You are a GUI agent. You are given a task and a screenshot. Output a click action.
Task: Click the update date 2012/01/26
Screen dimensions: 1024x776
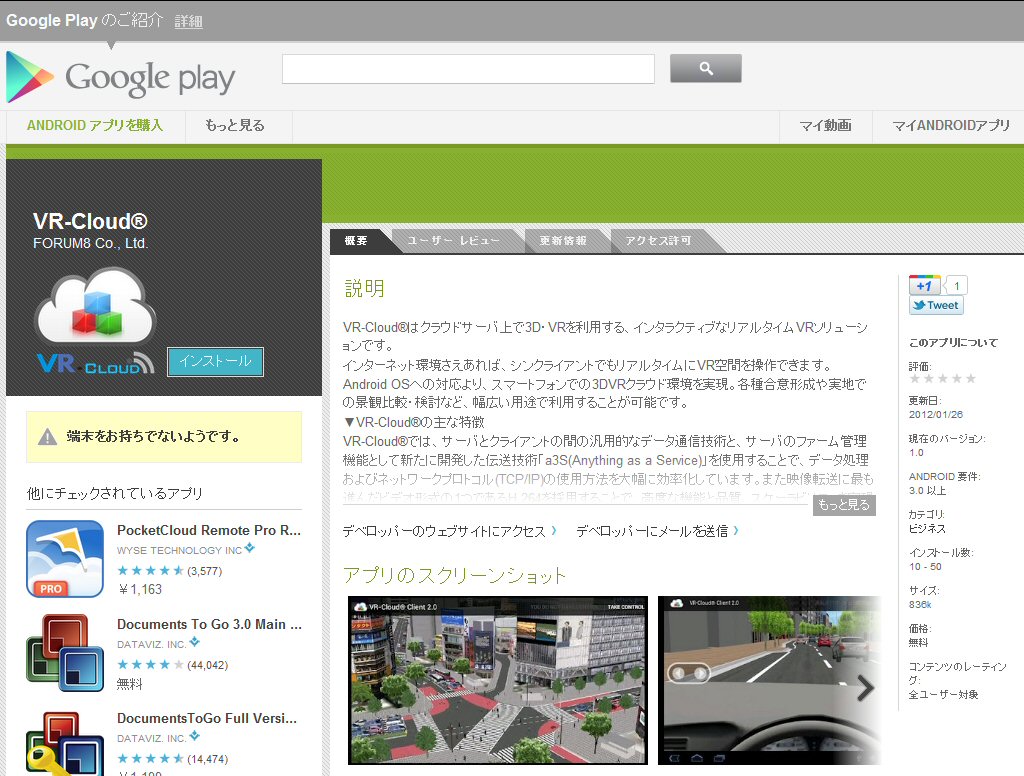pos(936,415)
